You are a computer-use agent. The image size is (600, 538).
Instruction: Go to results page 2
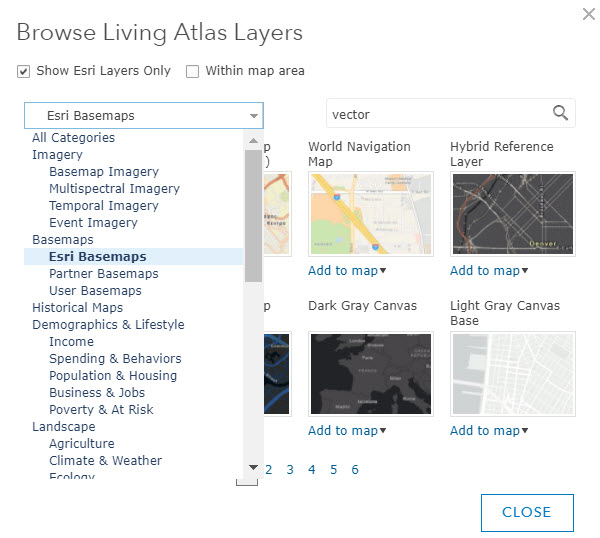pyautogui.click(x=269, y=470)
